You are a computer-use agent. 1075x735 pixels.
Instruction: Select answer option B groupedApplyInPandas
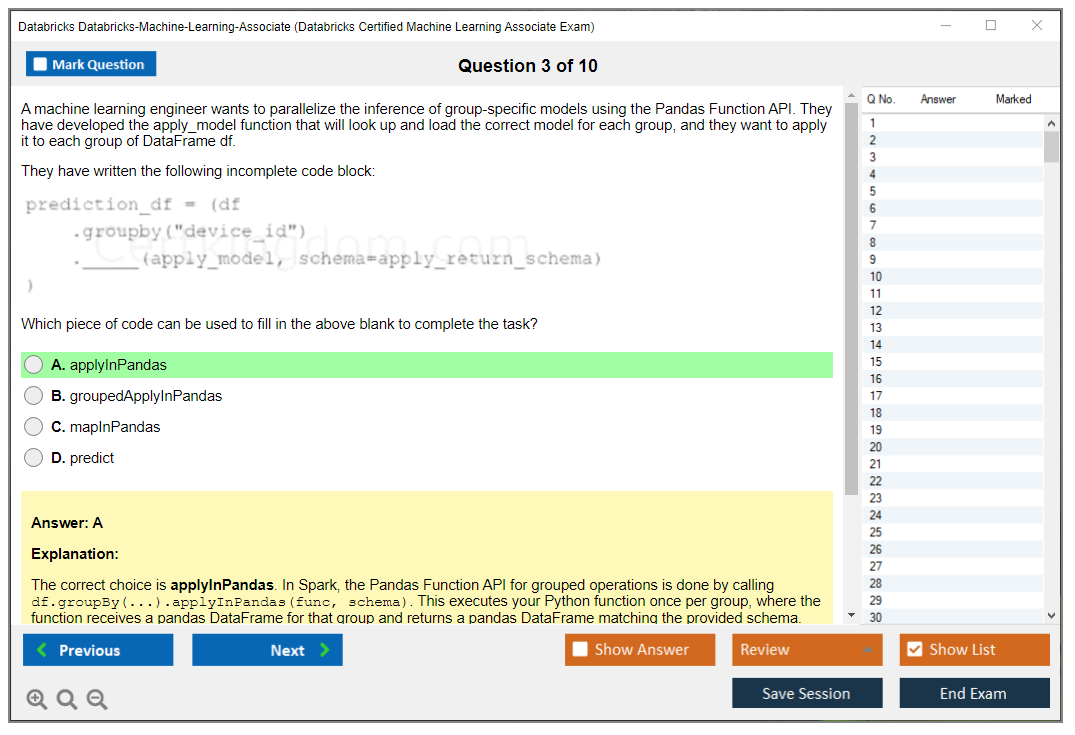pos(33,395)
